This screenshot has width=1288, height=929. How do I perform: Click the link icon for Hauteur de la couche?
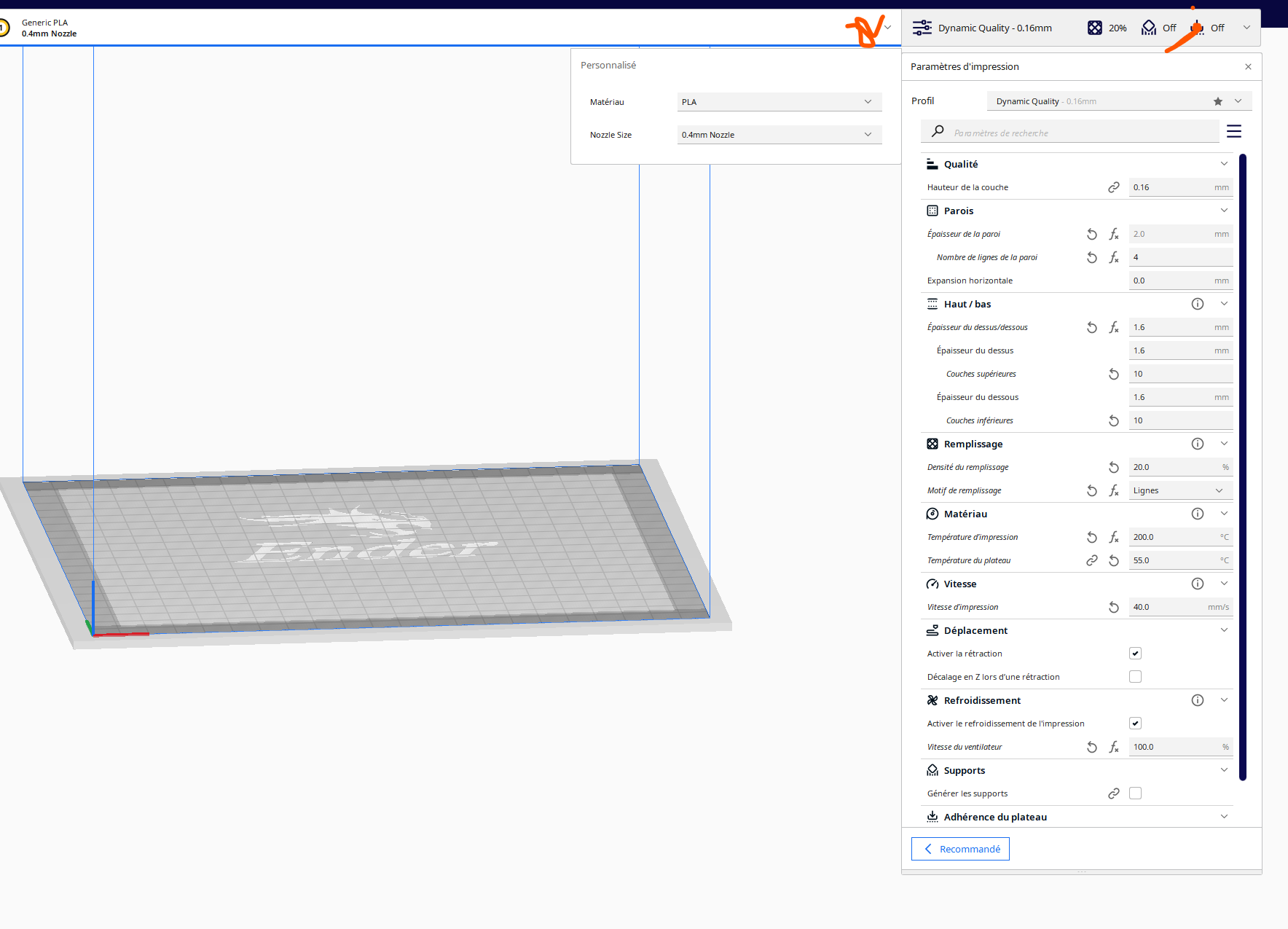pyautogui.click(x=1114, y=187)
